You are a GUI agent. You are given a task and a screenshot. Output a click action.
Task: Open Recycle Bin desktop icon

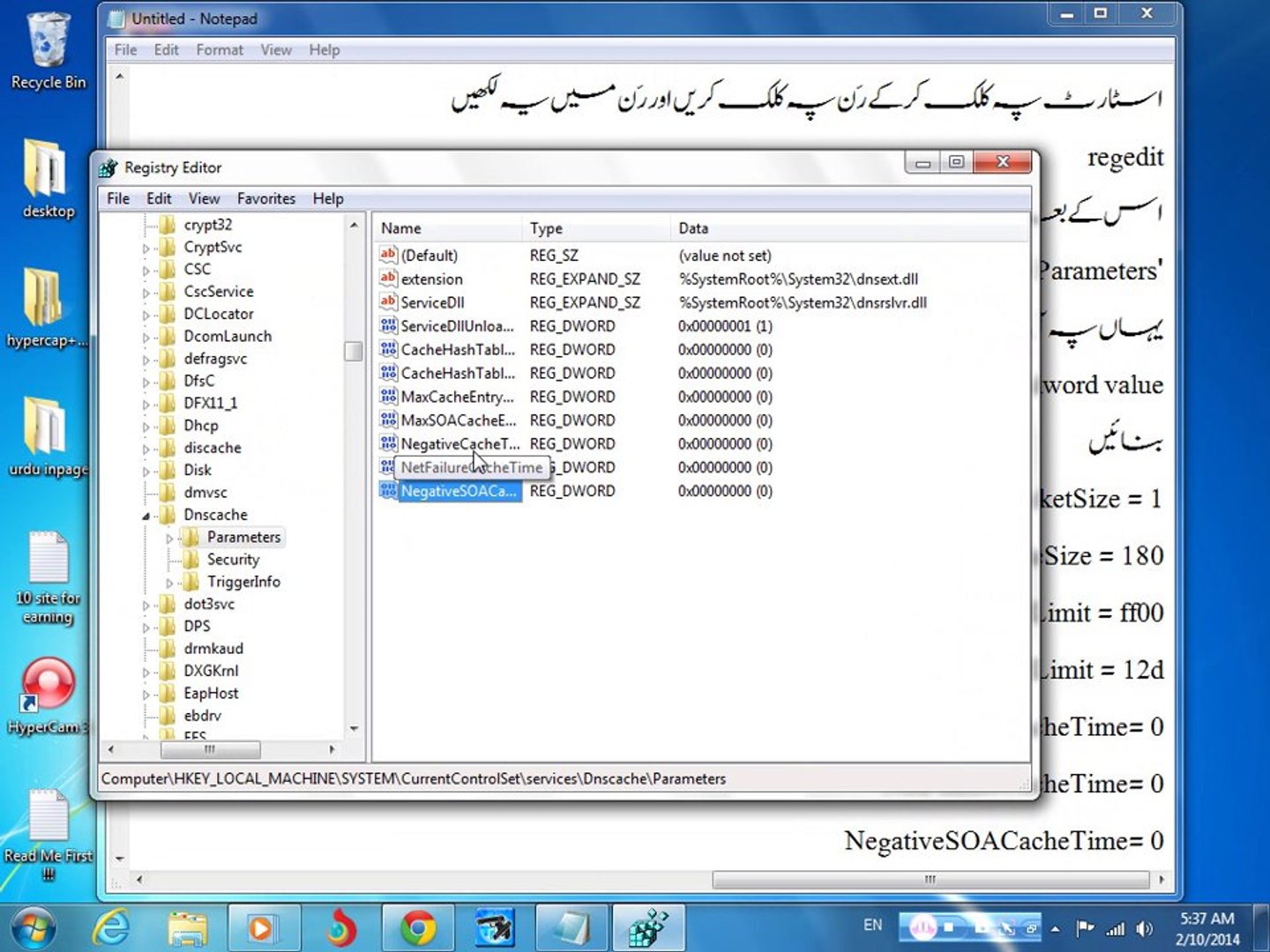(x=48, y=51)
